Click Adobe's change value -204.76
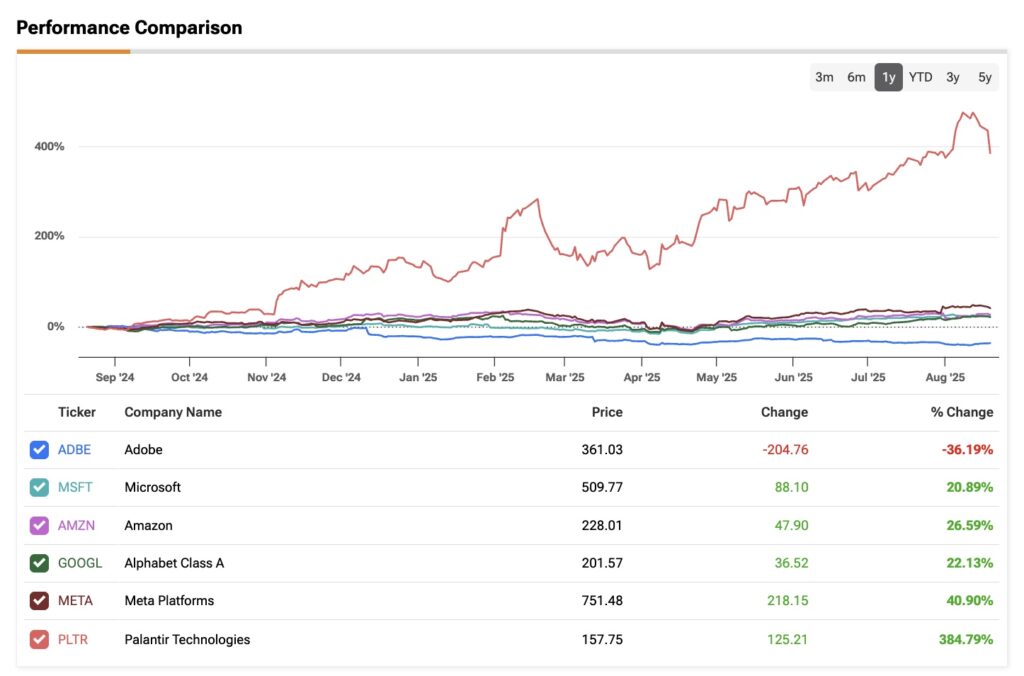 tap(785, 449)
